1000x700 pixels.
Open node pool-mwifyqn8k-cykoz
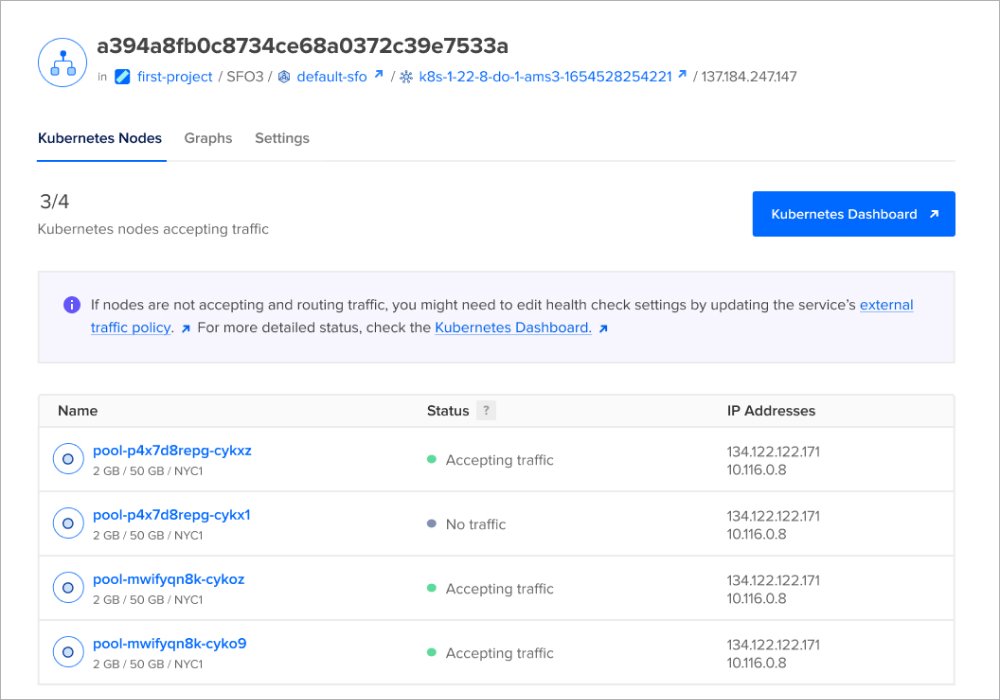pos(168,580)
